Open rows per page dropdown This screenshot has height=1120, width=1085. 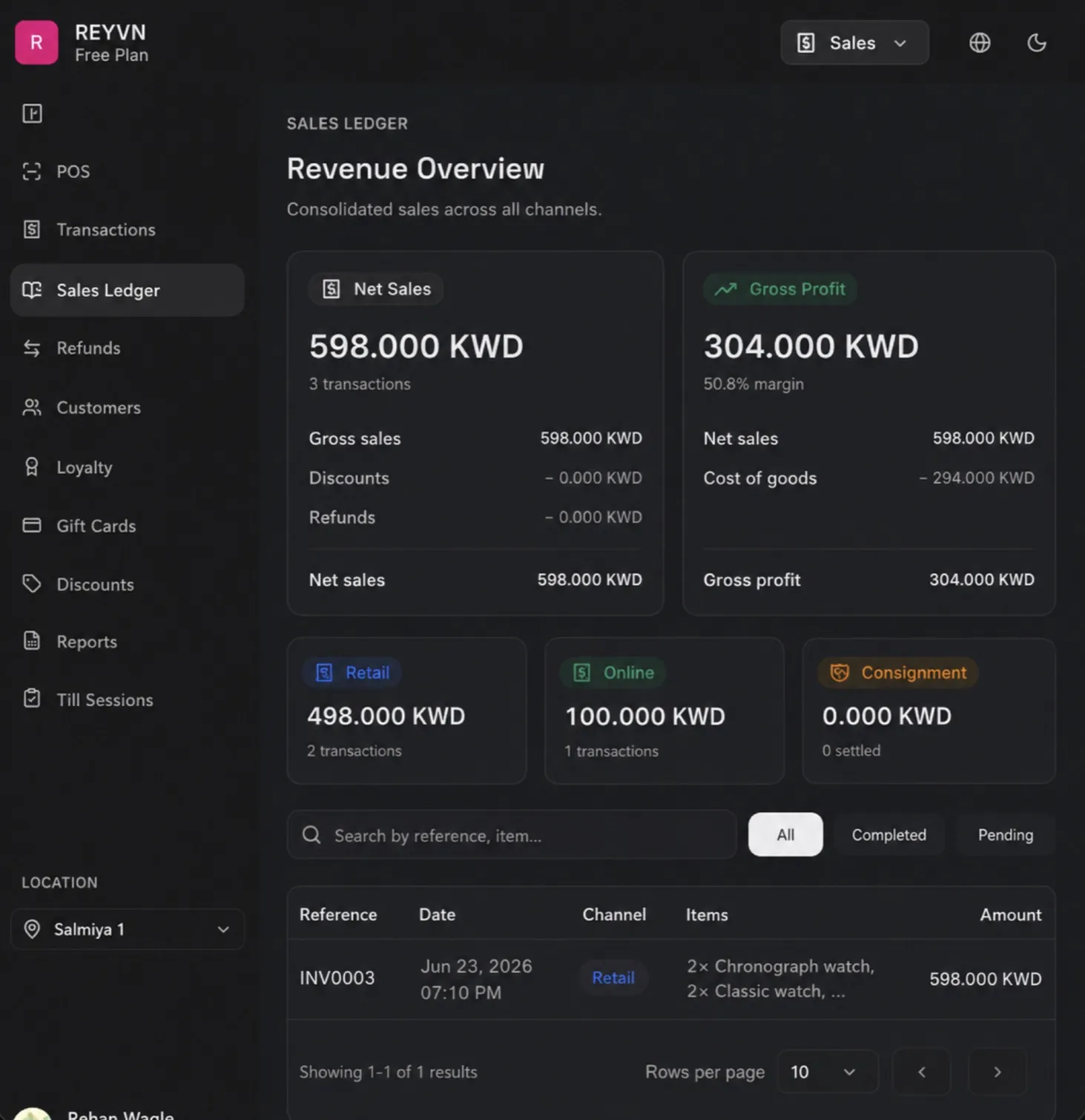click(x=828, y=1072)
